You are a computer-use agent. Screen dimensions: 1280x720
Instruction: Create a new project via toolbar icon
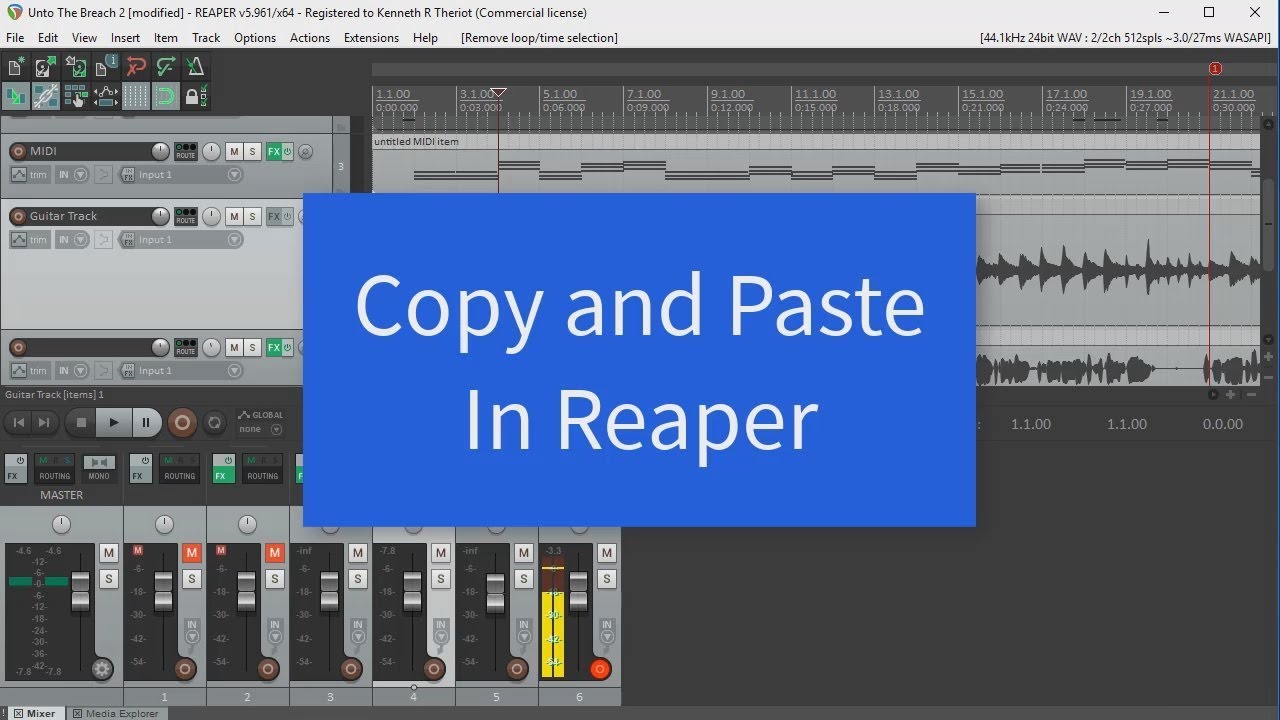(x=16, y=67)
